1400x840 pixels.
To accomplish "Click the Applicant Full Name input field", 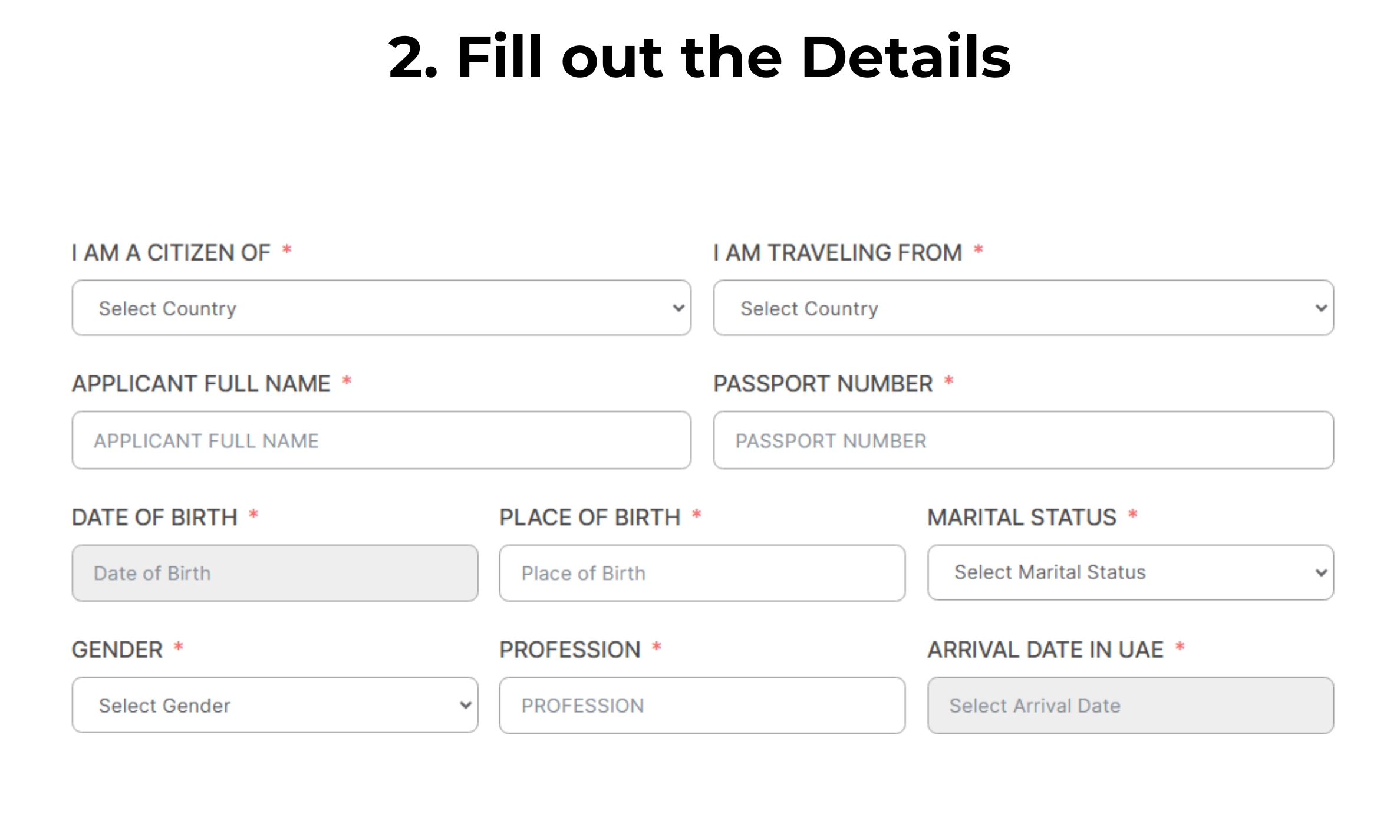I will pyautogui.click(x=381, y=440).
